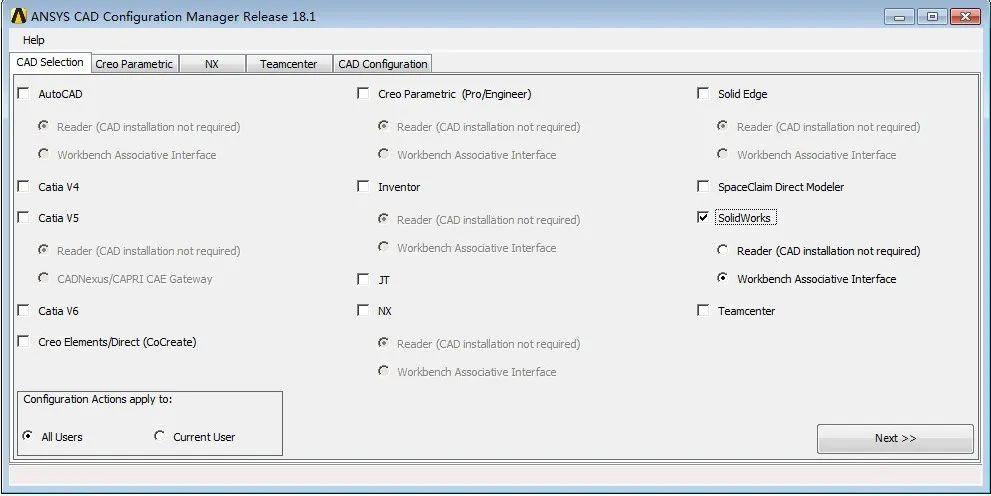Click the window title 'ANSYS CAD Configuration Manager Release 18.1'
Image resolution: width=991 pixels, height=496 pixels.
(x=173, y=16)
